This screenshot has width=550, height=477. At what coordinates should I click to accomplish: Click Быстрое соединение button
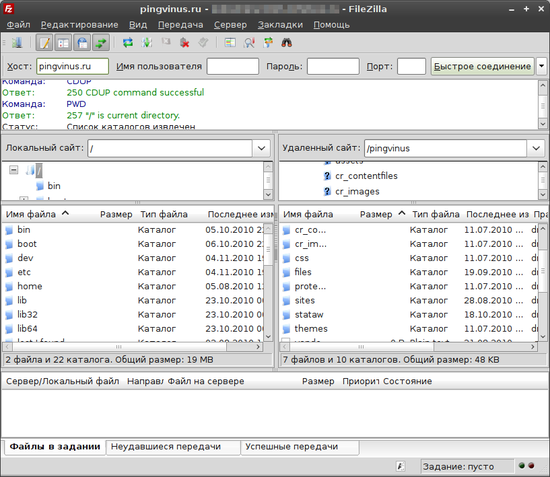point(482,66)
